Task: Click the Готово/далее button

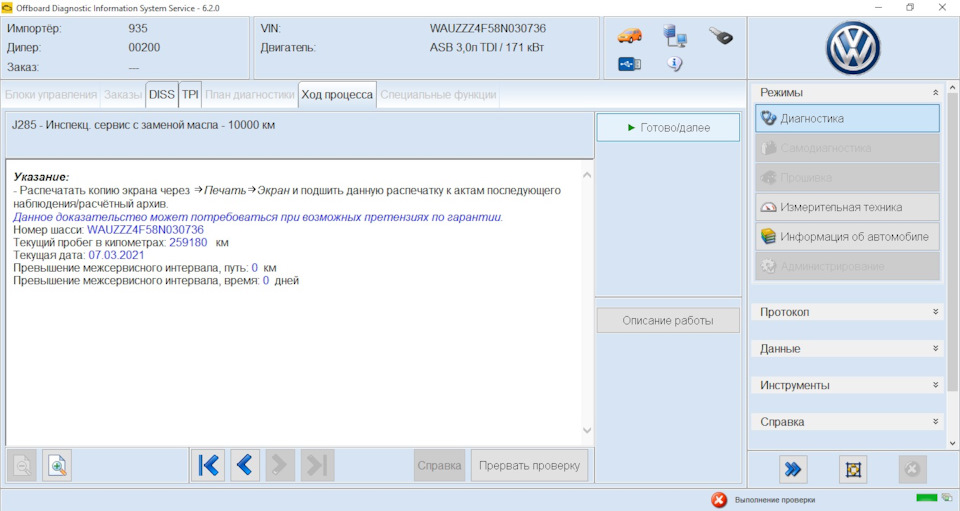Action: point(668,127)
